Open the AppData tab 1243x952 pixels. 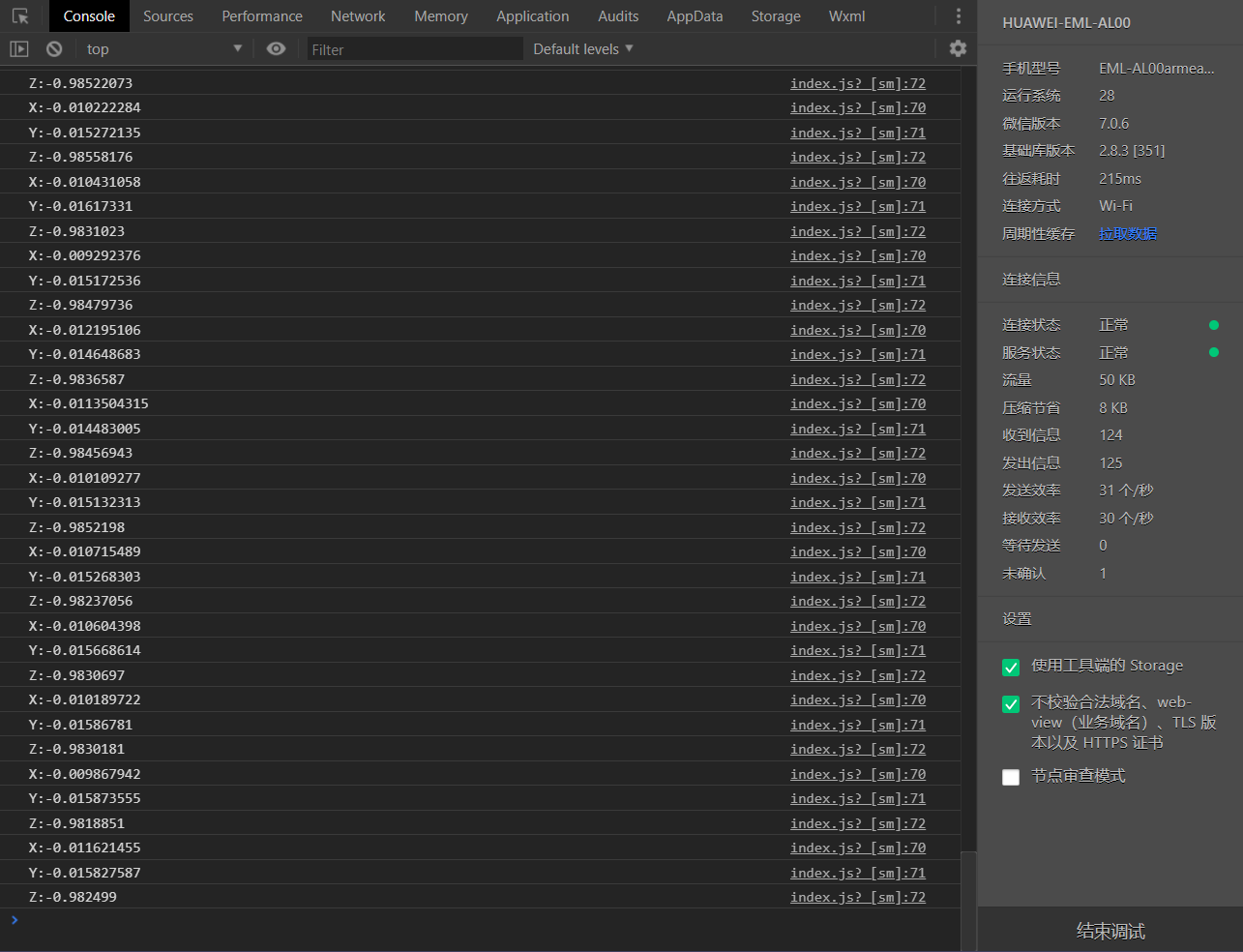(695, 16)
